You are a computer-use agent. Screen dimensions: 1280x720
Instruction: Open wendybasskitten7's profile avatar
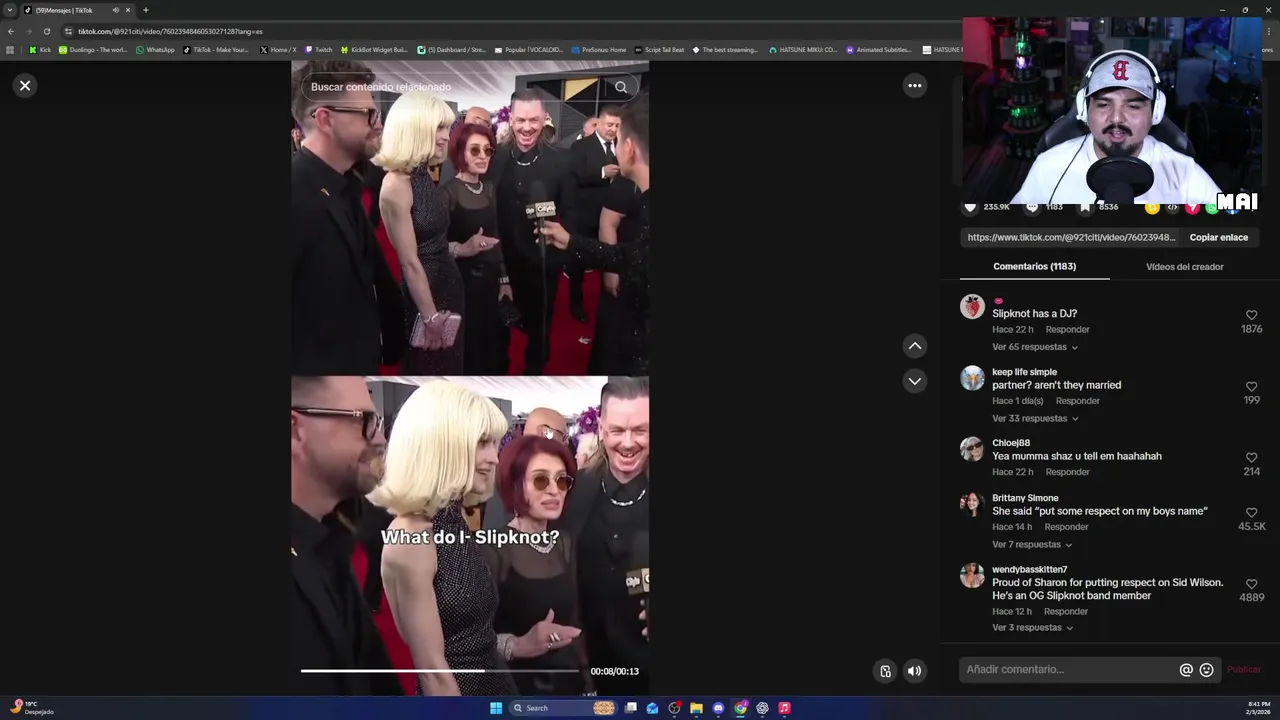[972, 575]
